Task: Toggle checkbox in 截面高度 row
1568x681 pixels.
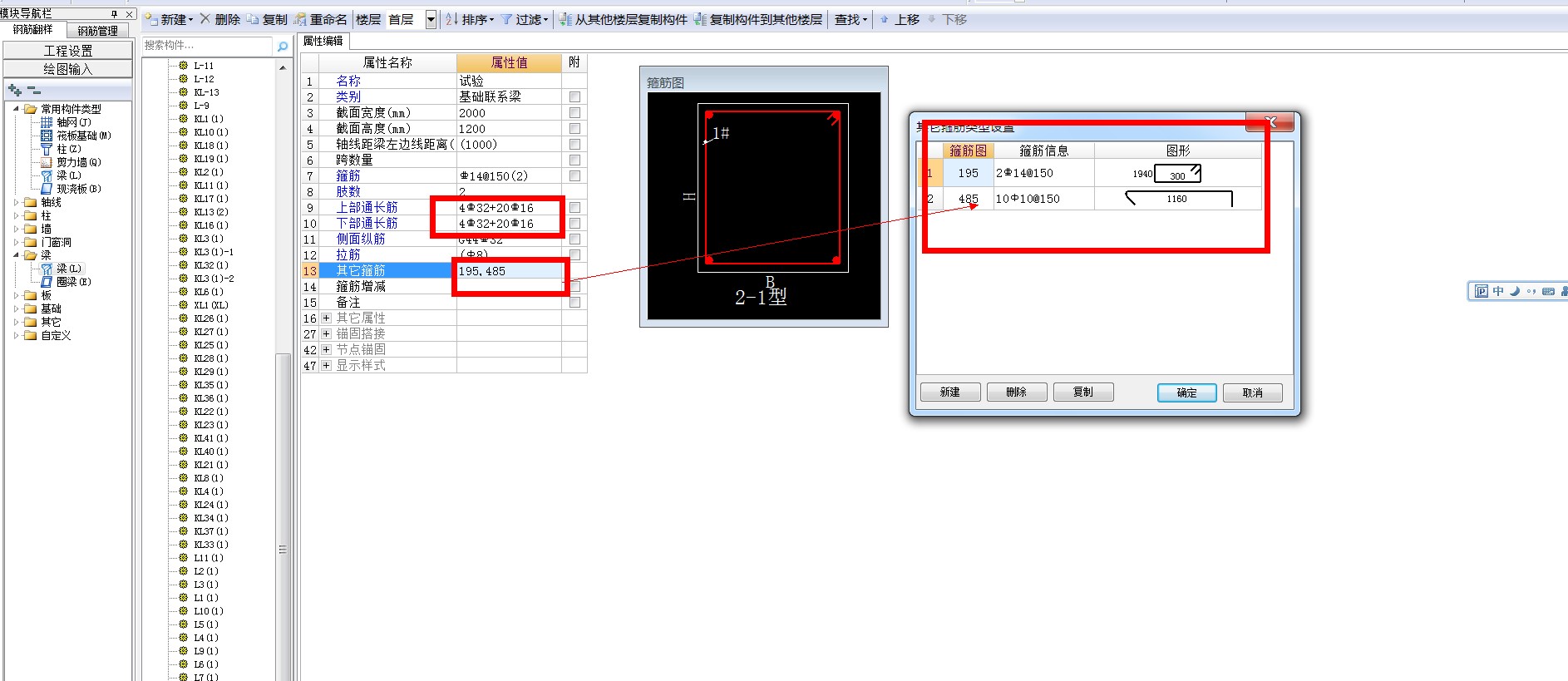Action: click(574, 128)
